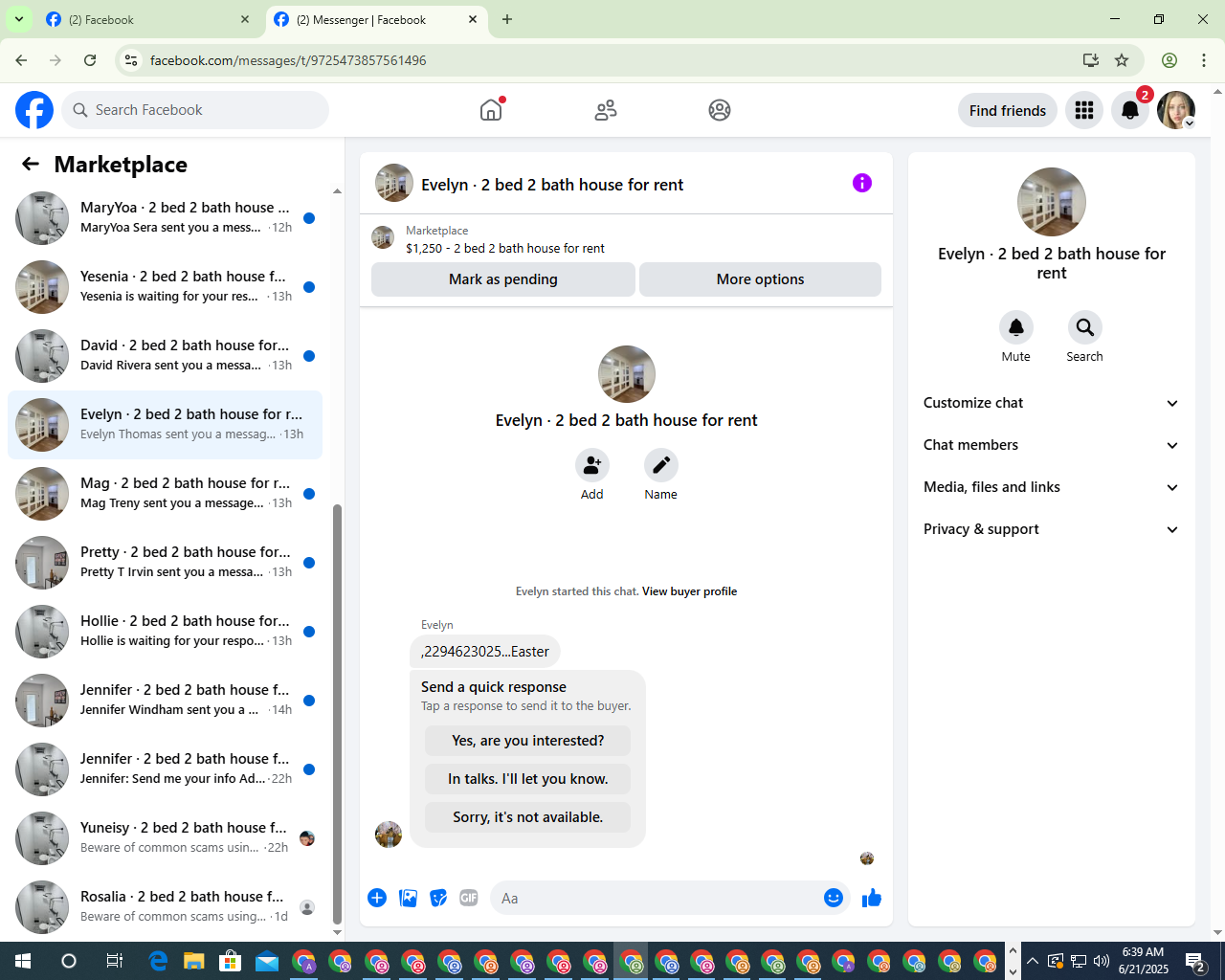
Task: Open the $1,250 listing link
Action: 505,248
